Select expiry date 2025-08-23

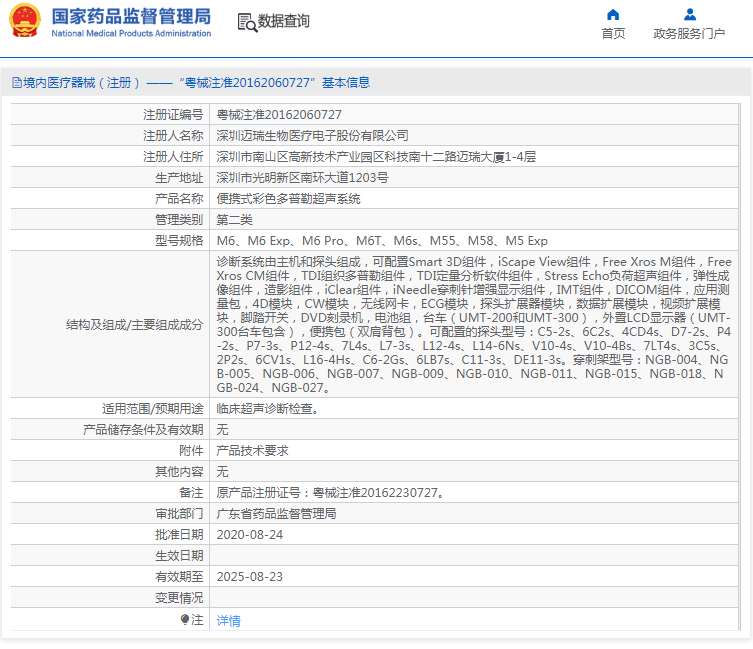(250, 577)
